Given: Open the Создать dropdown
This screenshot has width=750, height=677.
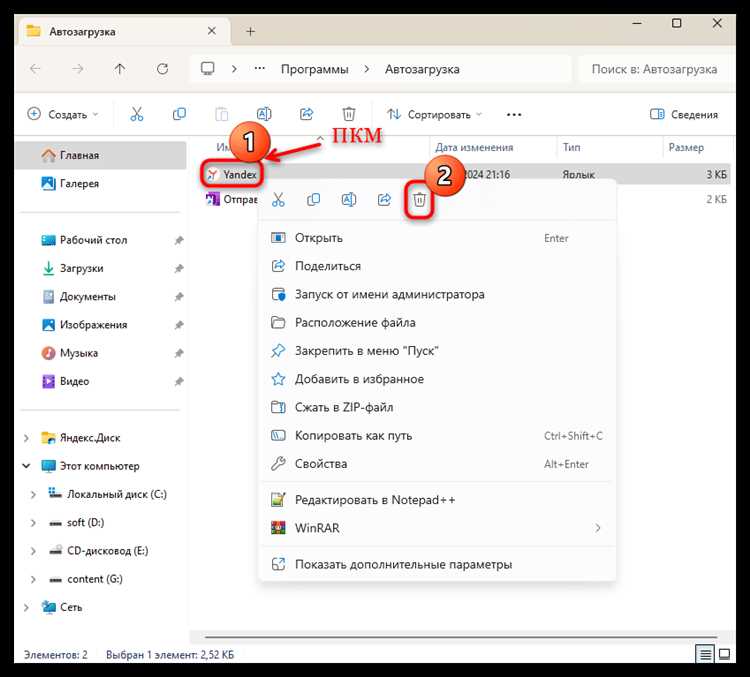Looking at the screenshot, I should pyautogui.click(x=63, y=114).
